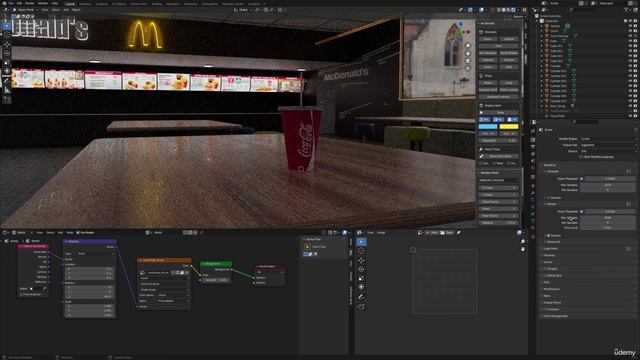The image size is (640, 360).
Task: Click the viewport pan hand gizmo icon
Action: [x=468, y=53]
